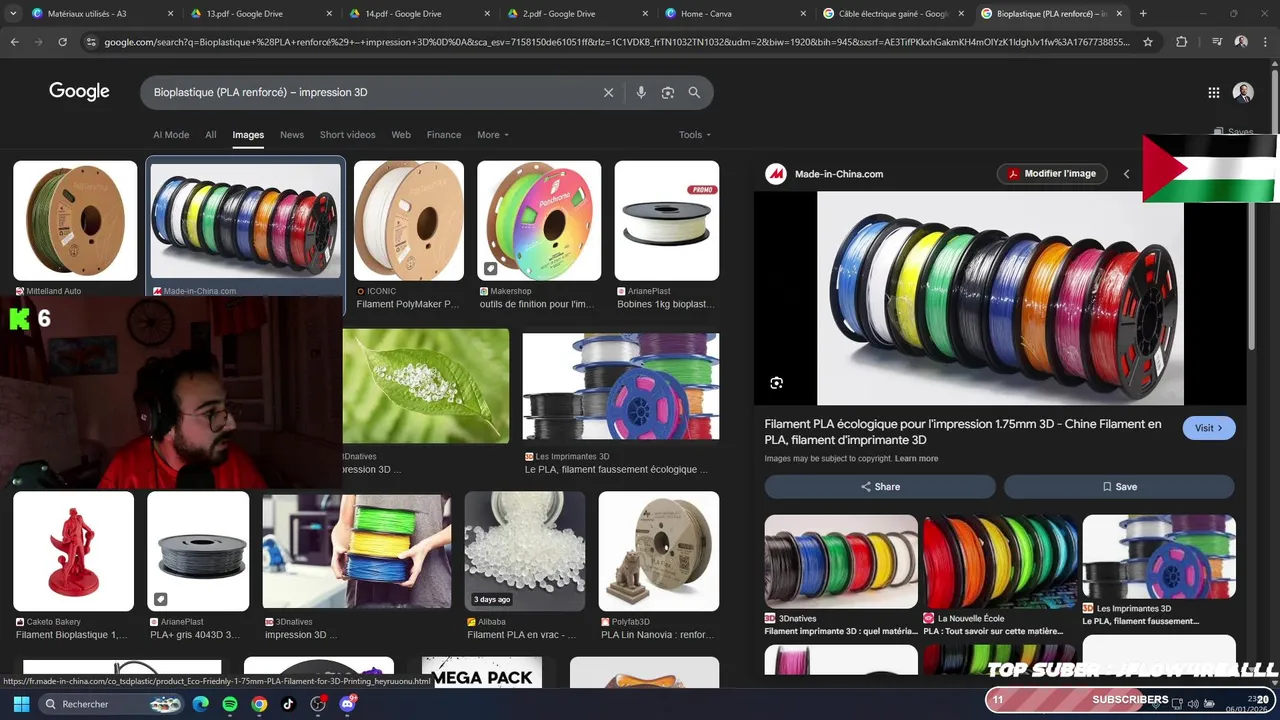The width and height of the screenshot is (1280, 720).
Task: Click the Modifier l'image button
Action: pos(1051,174)
